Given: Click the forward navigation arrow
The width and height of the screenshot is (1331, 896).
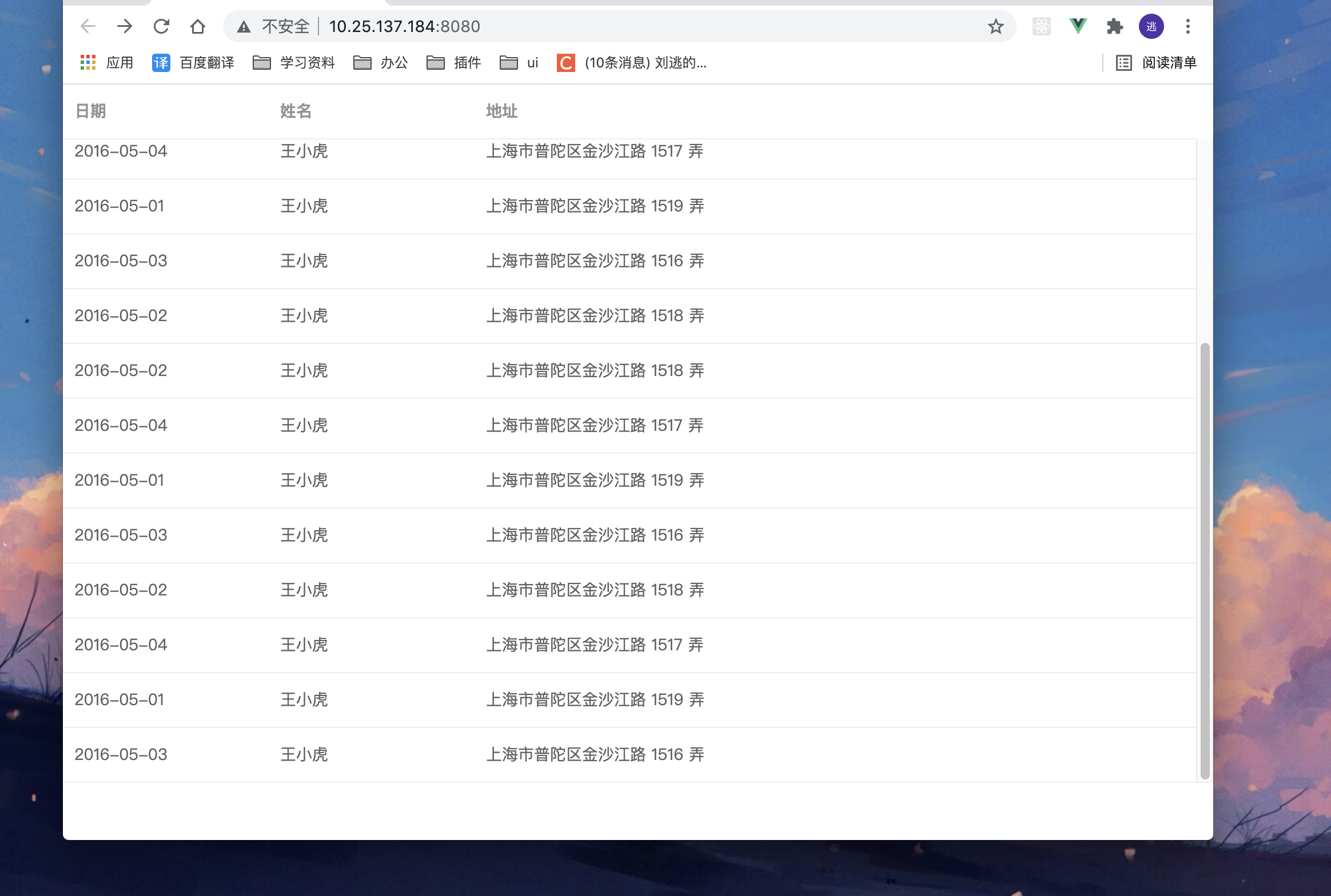Looking at the screenshot, I should point(125,26).
